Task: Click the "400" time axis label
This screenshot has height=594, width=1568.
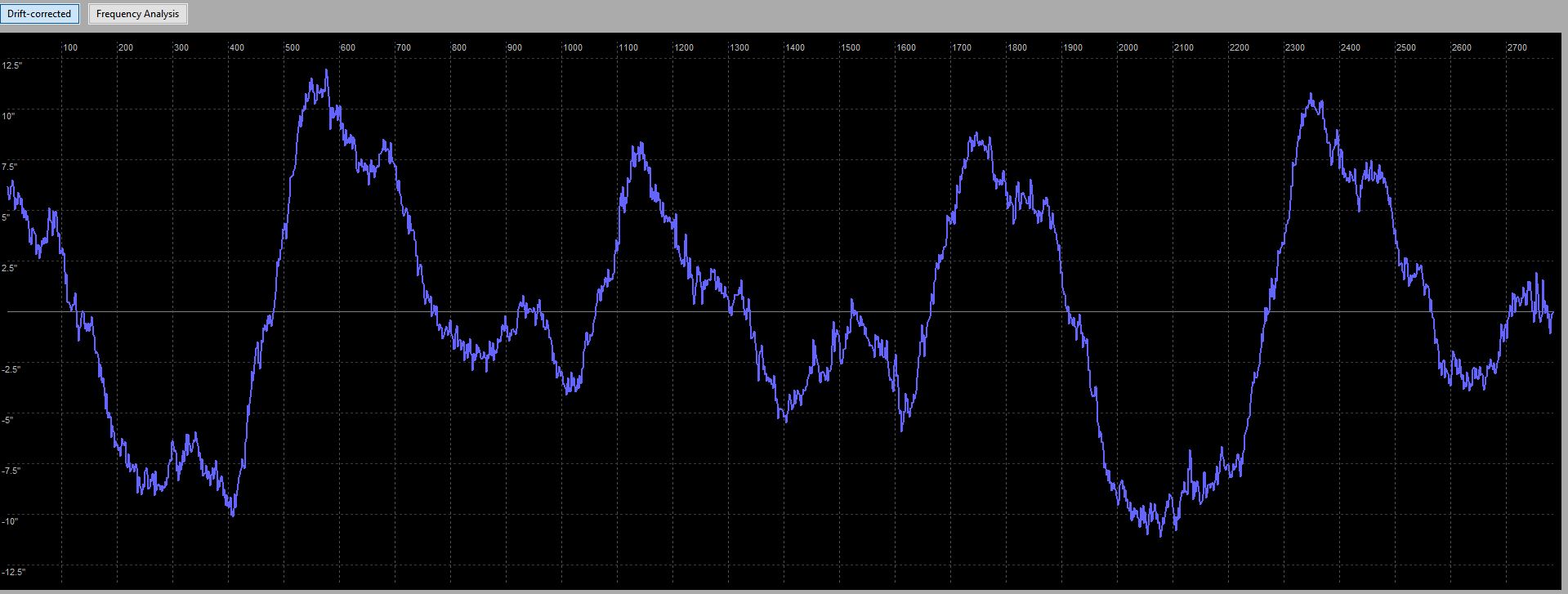Action: coord(237,47)
